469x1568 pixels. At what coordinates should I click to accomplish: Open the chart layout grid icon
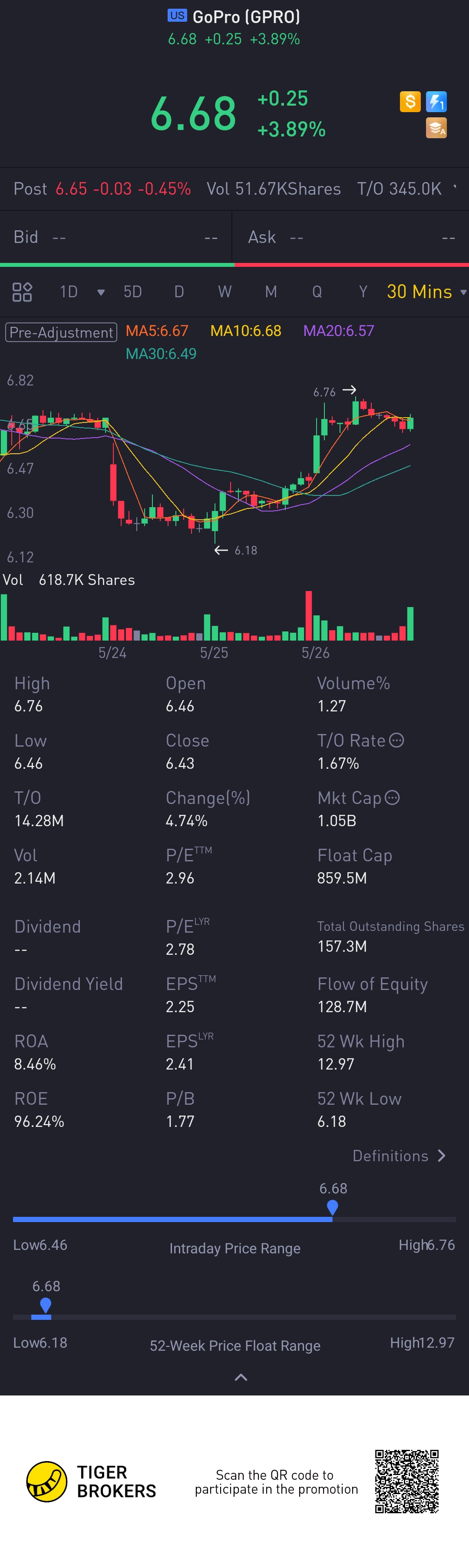tap(22, 292)
